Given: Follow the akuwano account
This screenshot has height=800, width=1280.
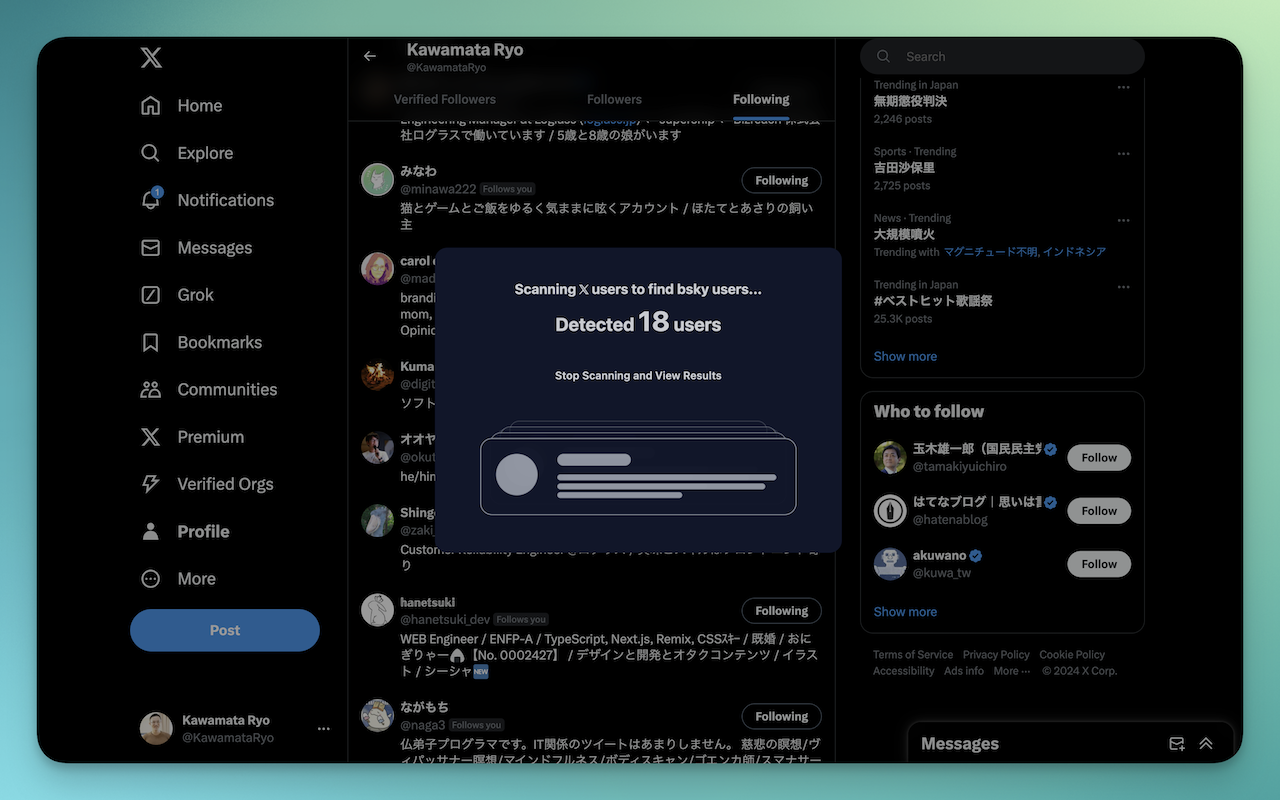Looking at the screenshot, I should (1098, 563).
